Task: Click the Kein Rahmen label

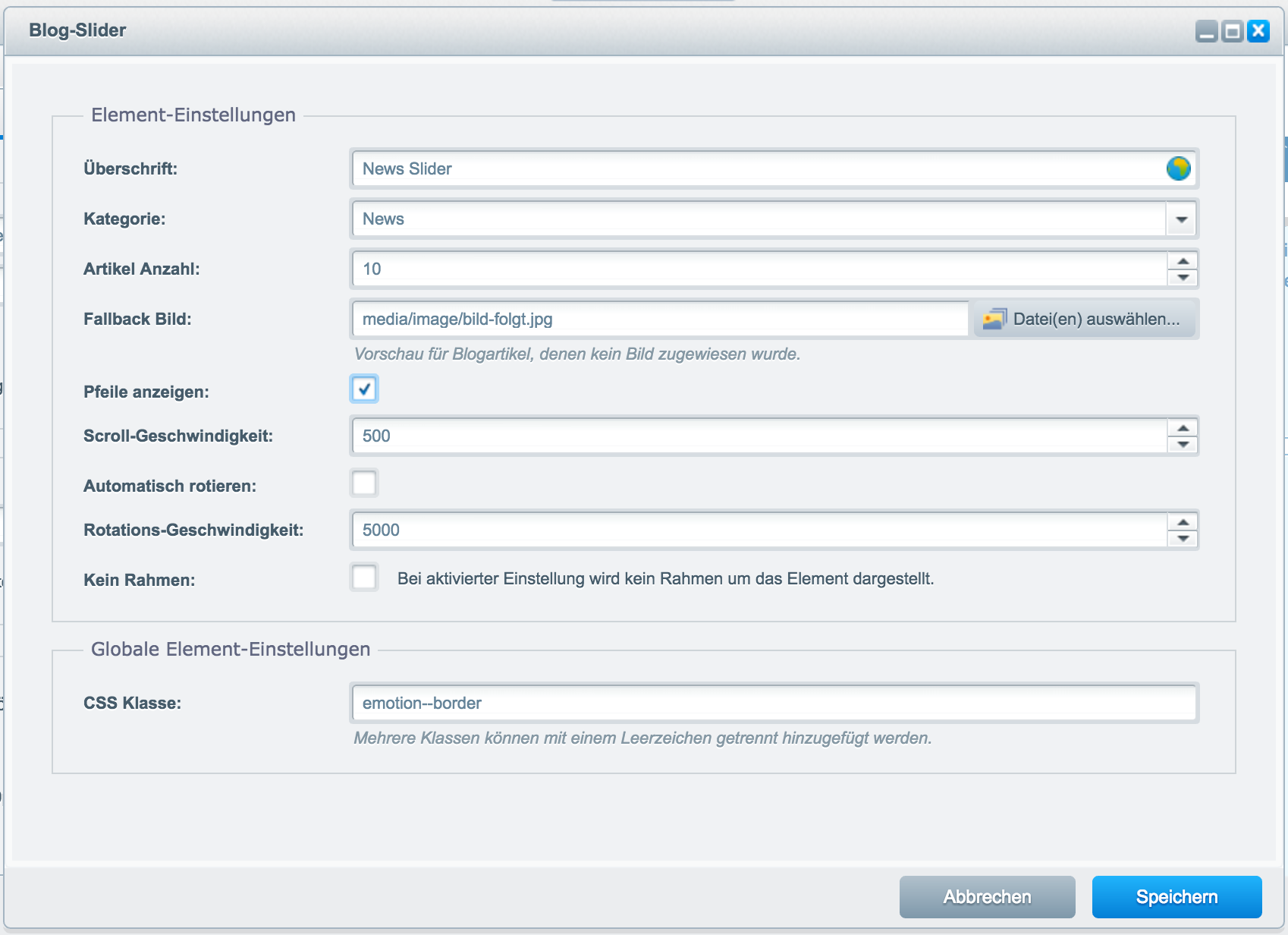Action: [140, 581]
